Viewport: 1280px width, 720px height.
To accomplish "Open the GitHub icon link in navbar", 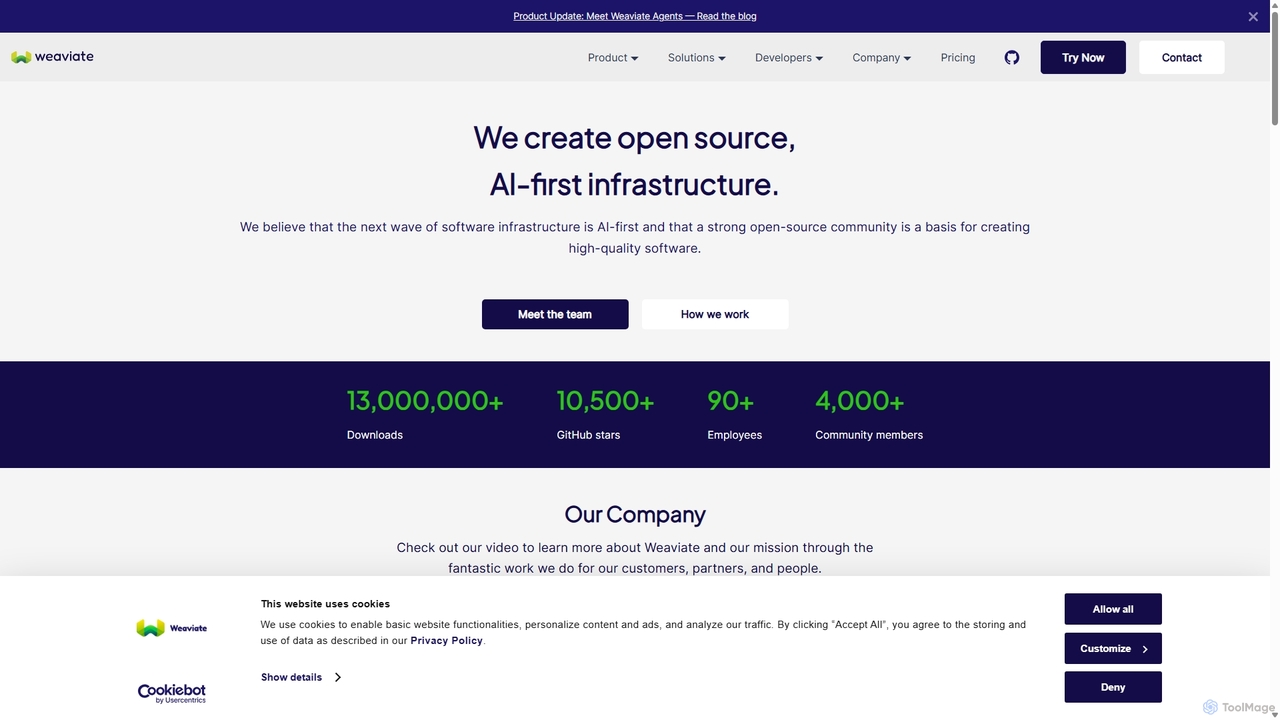I will [1012, 57].
